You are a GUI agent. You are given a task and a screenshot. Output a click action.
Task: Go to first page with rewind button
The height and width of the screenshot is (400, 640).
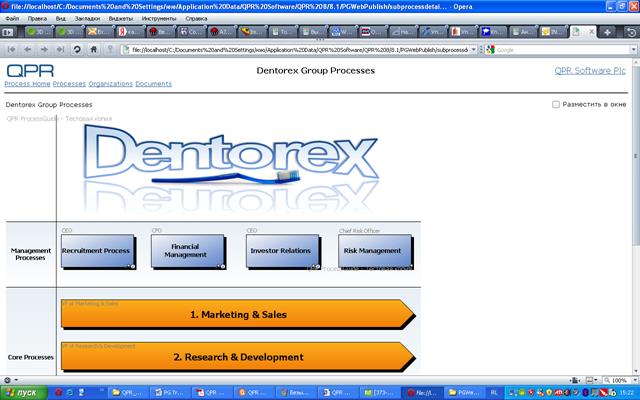click(x=11, y=49)
